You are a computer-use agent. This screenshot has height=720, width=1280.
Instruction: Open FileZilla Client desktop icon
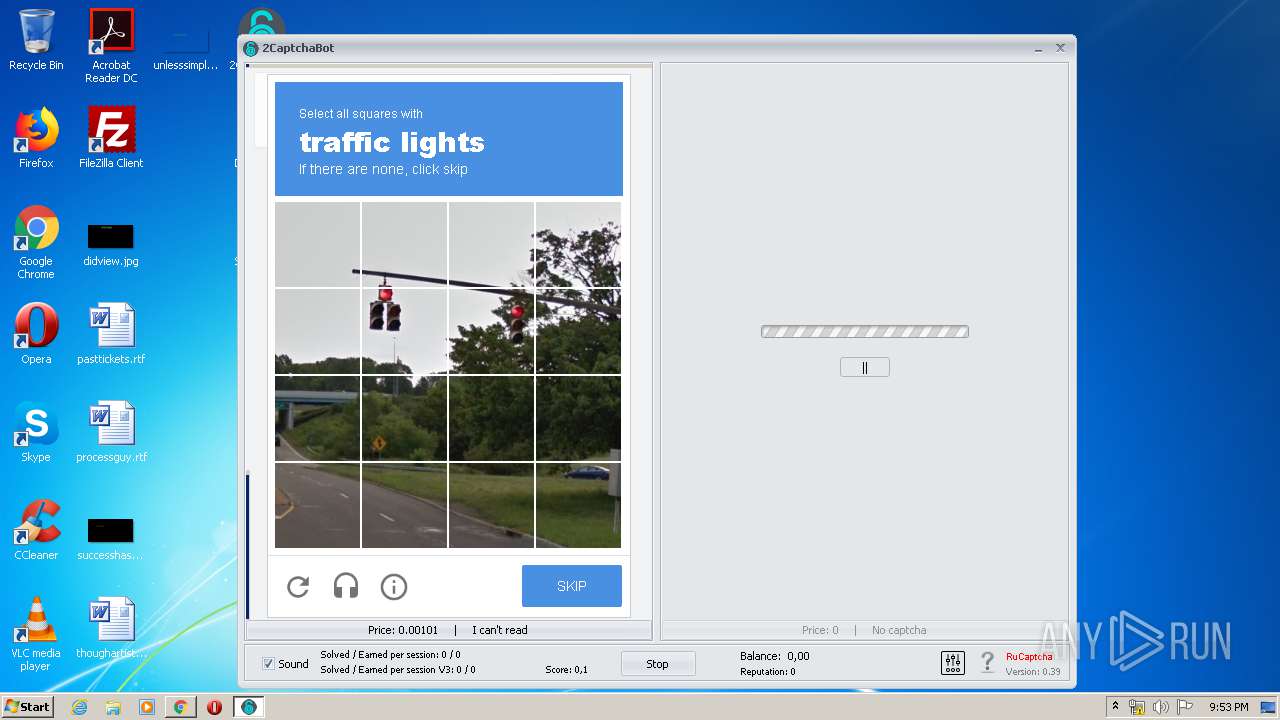pos(111,138)
